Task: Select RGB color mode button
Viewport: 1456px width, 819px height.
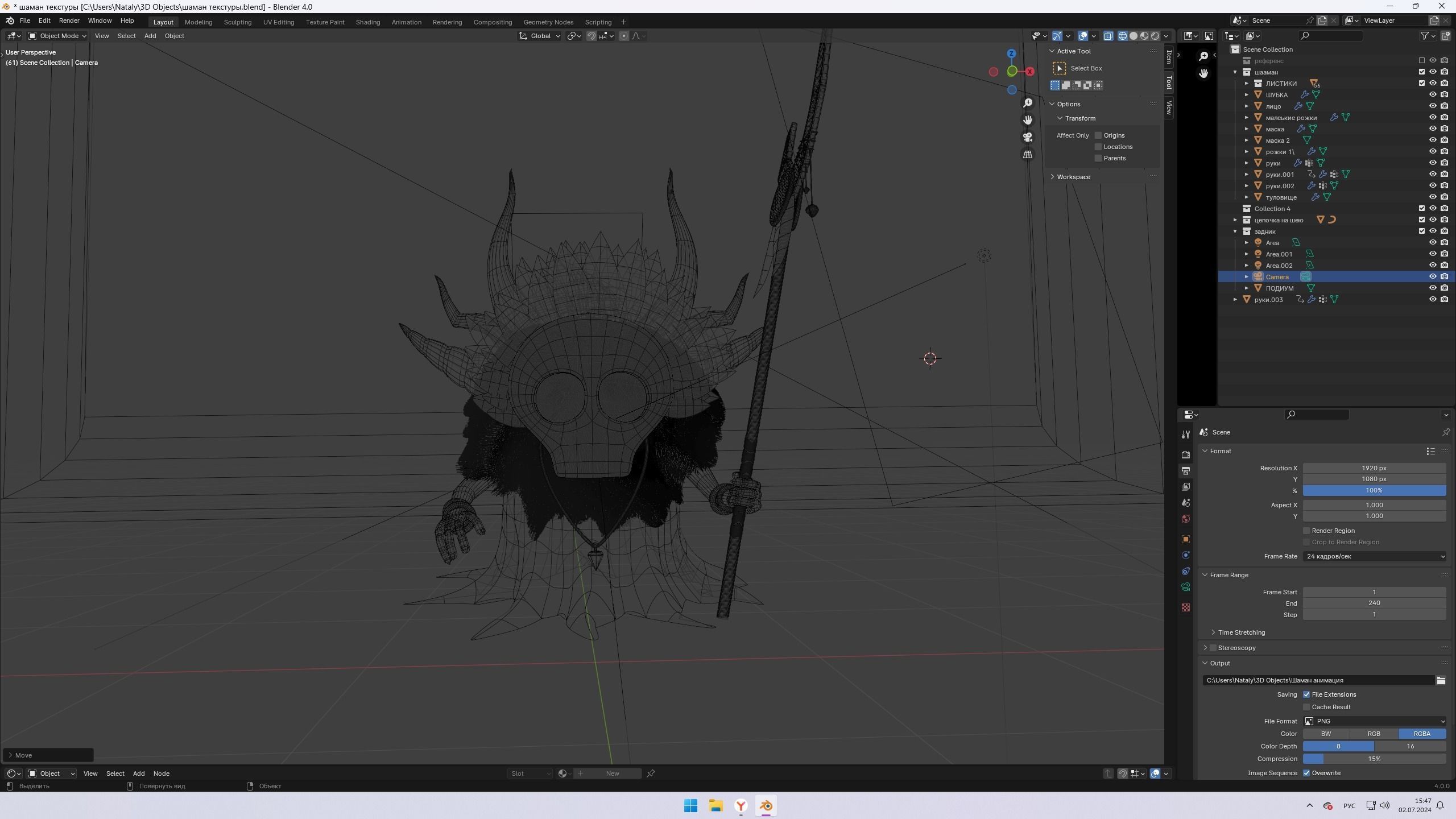Action: 1374,734
